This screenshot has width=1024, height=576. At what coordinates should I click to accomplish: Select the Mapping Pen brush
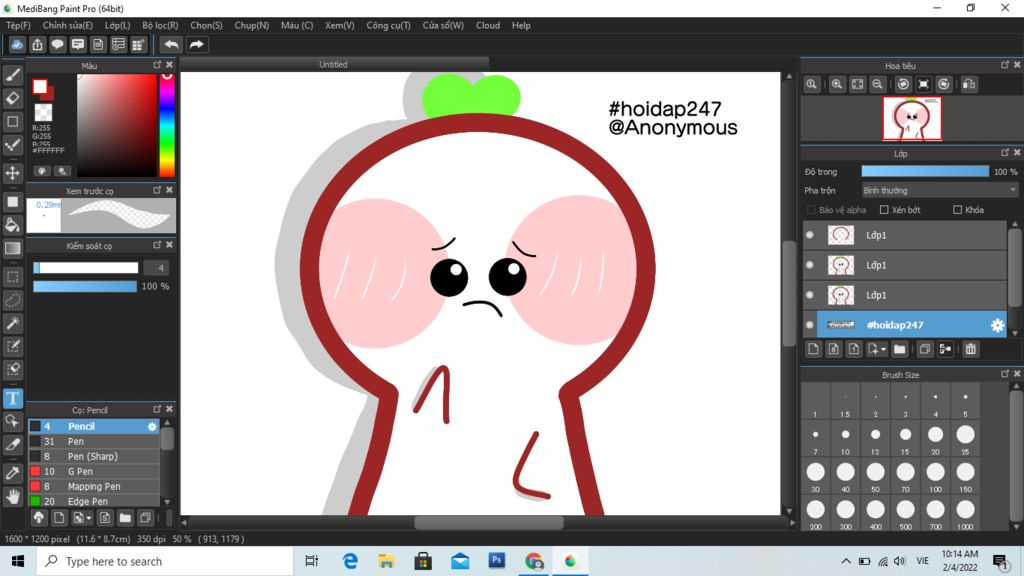click(x=94, y=487)
